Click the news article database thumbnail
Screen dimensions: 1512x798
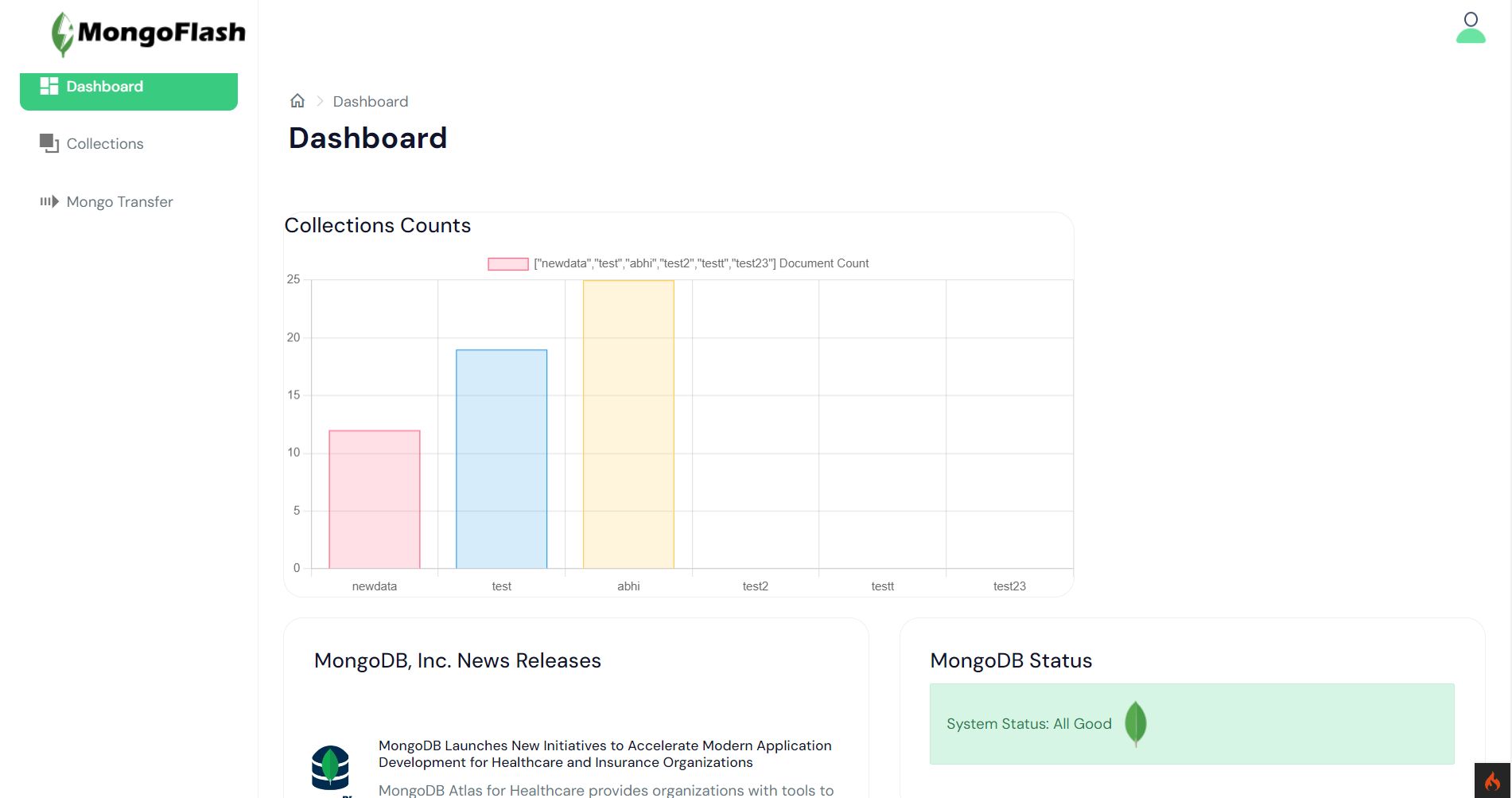coord(331,768)
